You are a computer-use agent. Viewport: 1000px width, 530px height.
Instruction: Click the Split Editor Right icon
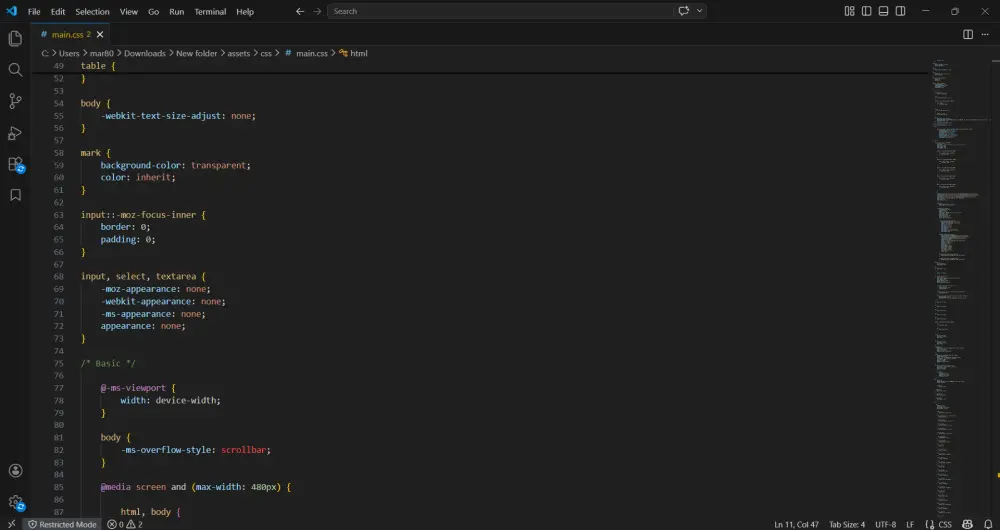(967, 34)
